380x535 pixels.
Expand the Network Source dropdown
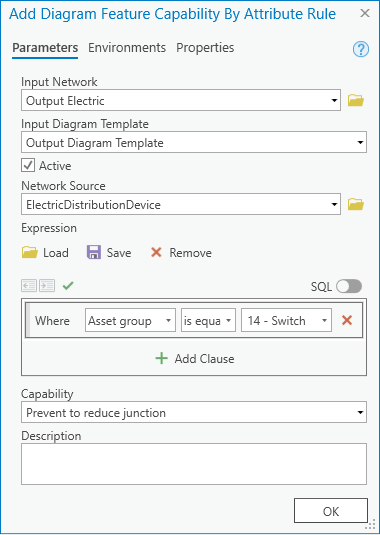[x=334, y=204]
